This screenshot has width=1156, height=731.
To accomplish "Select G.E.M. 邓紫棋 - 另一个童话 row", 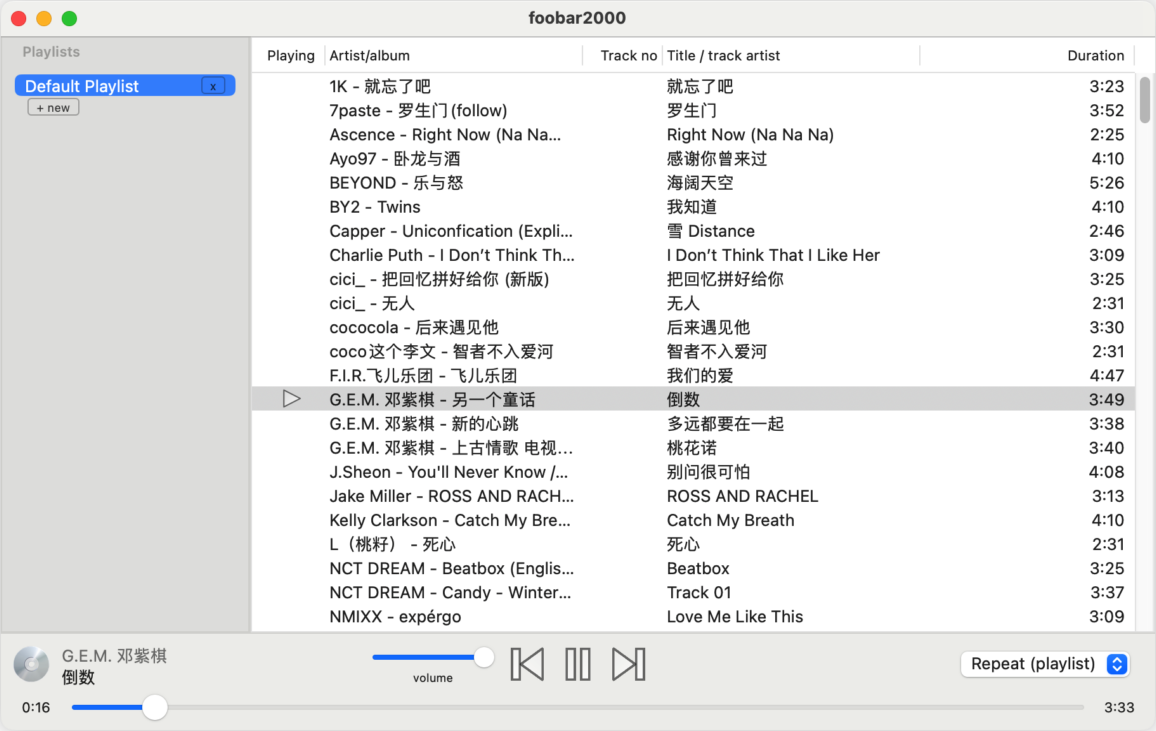I will coord(693,399).
